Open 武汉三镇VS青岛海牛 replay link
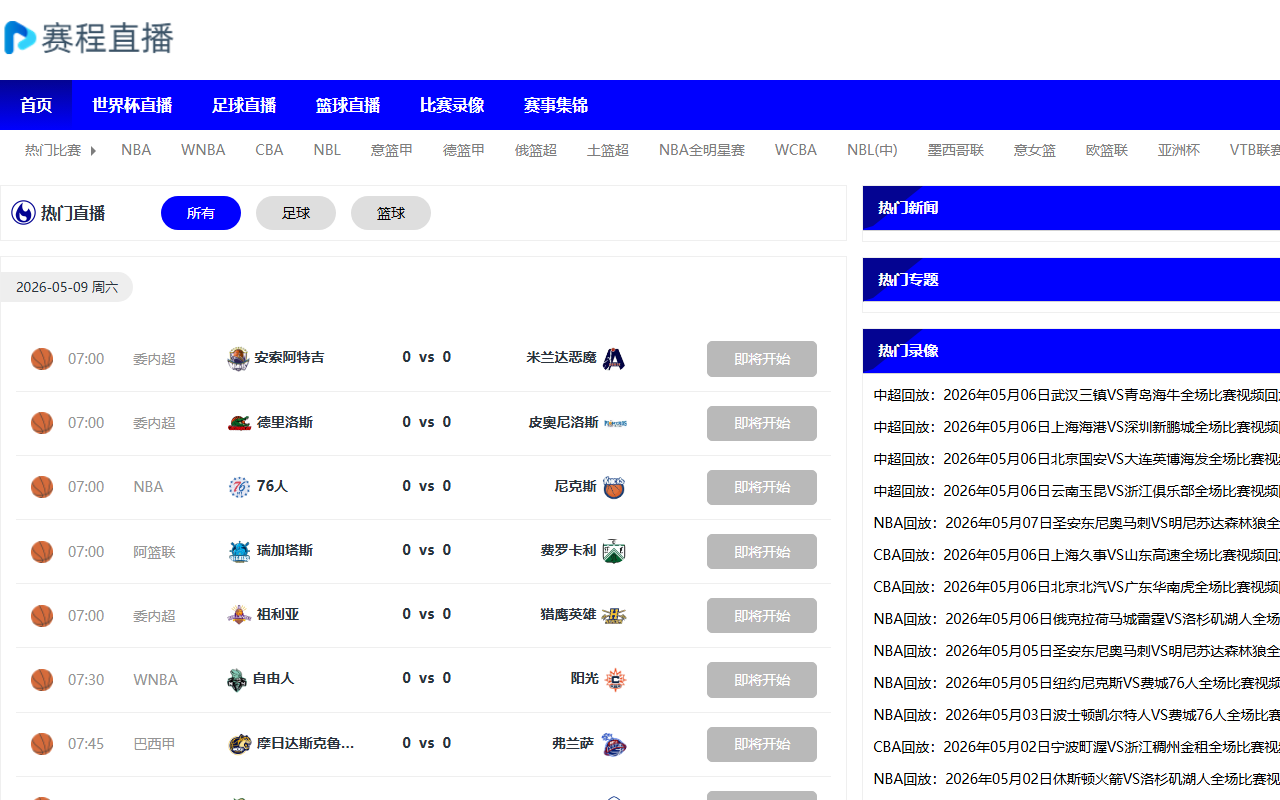This screenshot has width=1280, height=800. click(1076, 395)
